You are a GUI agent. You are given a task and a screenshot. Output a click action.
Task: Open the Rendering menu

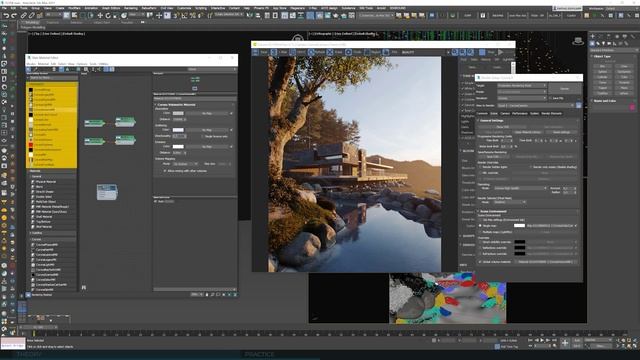click(131, 8)
